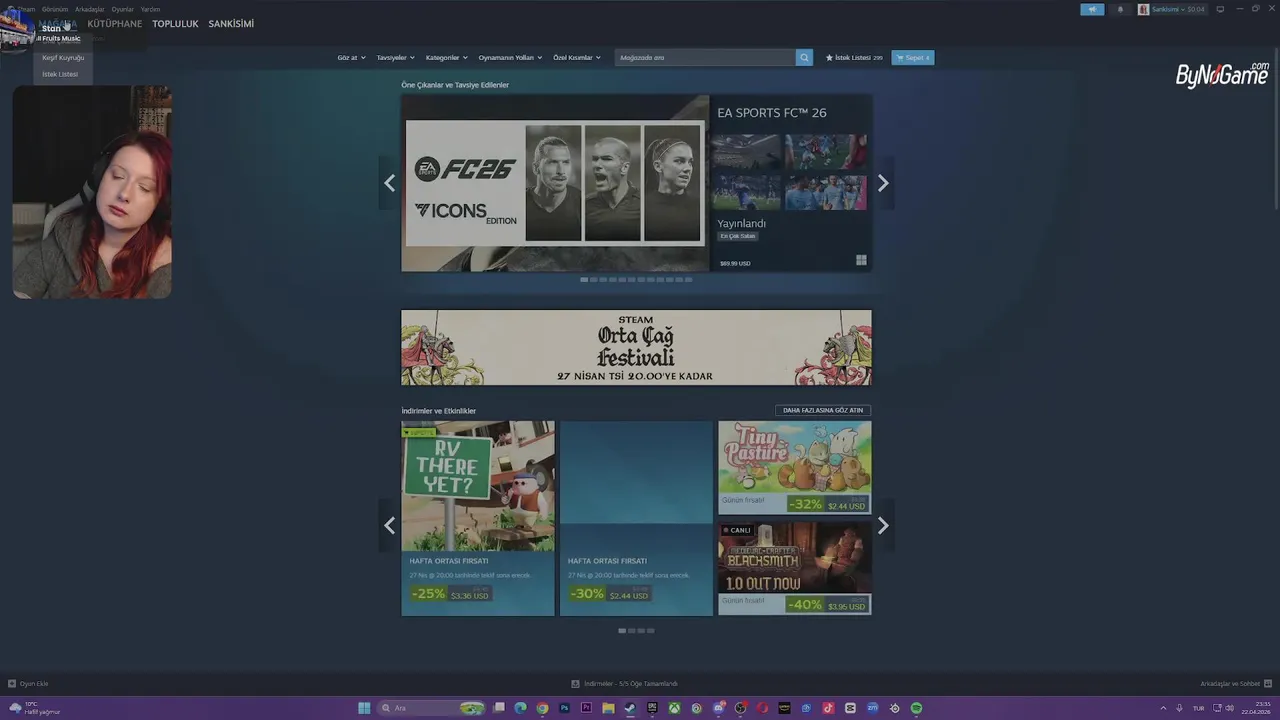Screen dimensions: 1280x720
Task: Open the -30% $2.44 USD midweek deal
Action: point(636,518)
